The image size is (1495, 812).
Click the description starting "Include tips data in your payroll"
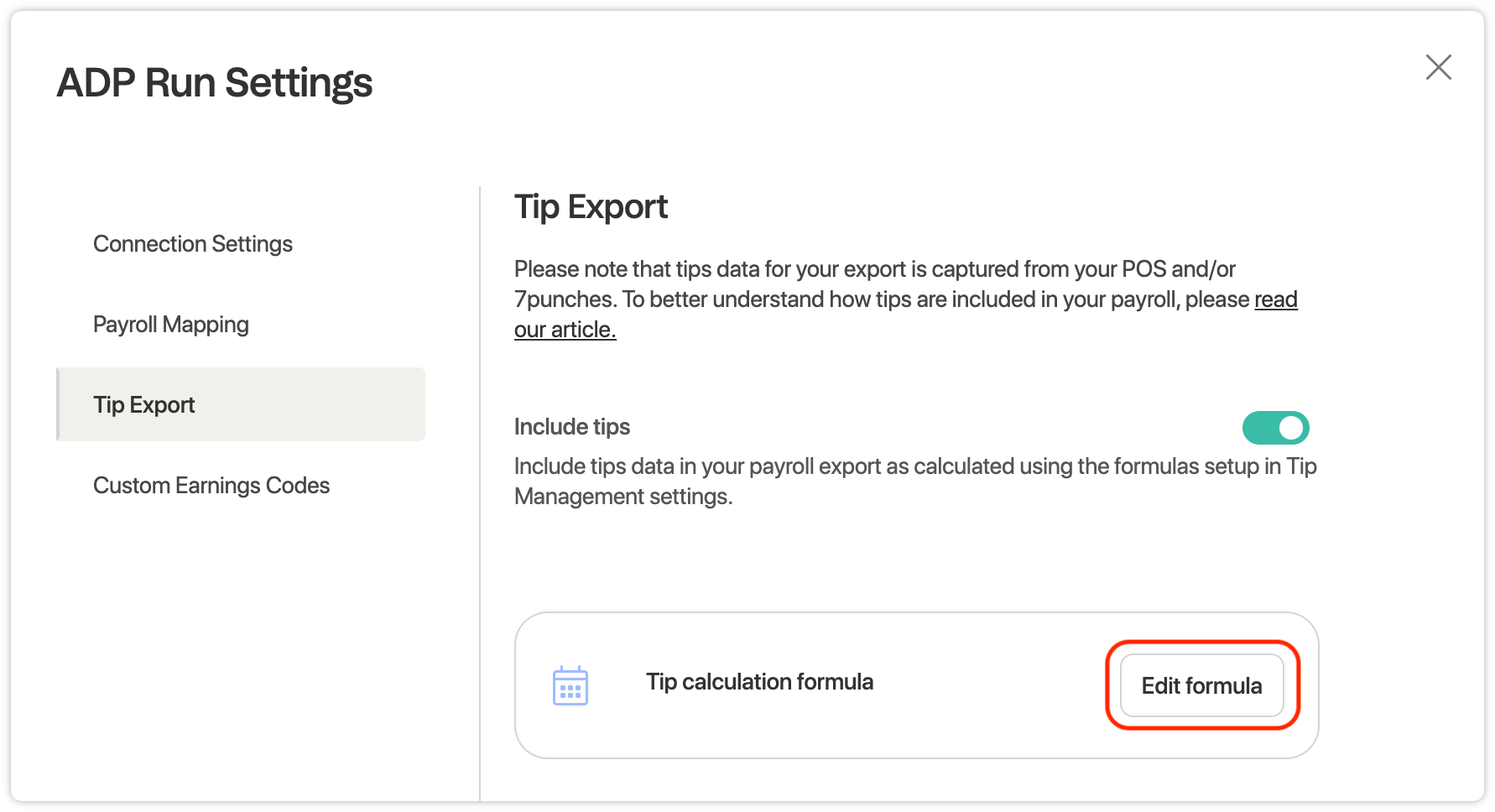pos(914,466)
